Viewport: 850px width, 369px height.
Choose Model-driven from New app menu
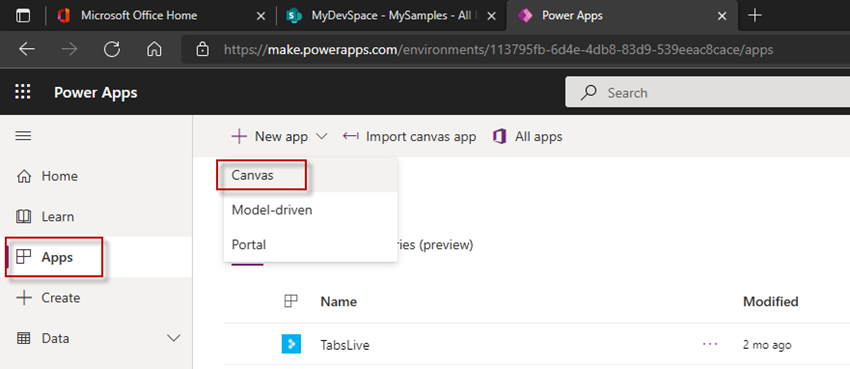311,210
